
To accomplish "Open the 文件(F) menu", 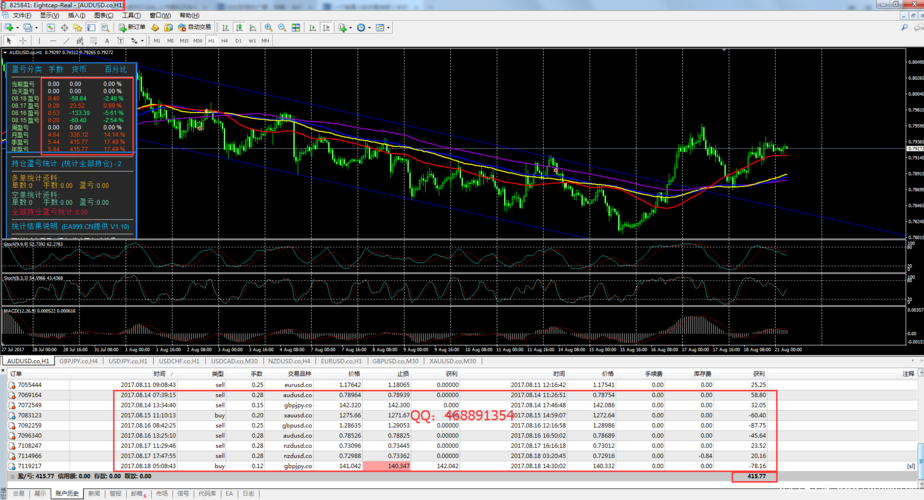I will 22,16.
